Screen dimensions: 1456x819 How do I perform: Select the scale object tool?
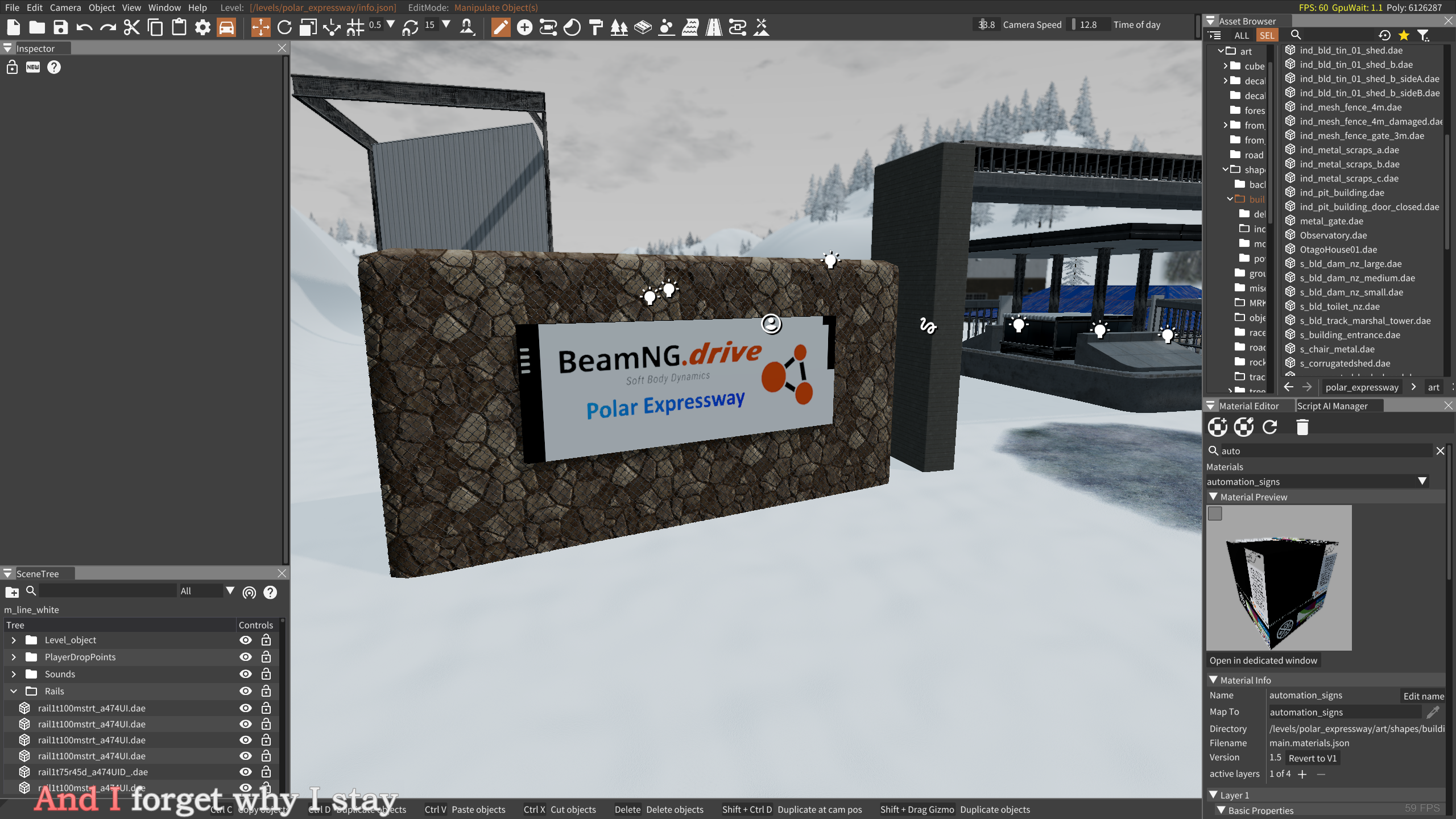308,27
